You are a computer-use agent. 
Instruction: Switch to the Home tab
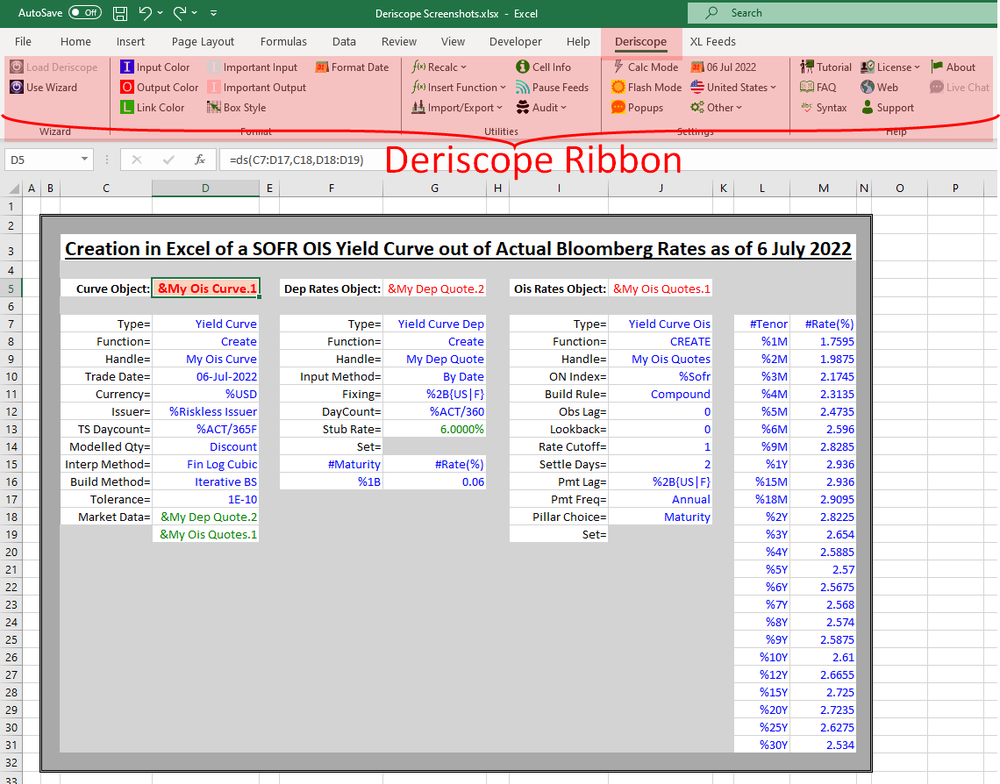75,41
